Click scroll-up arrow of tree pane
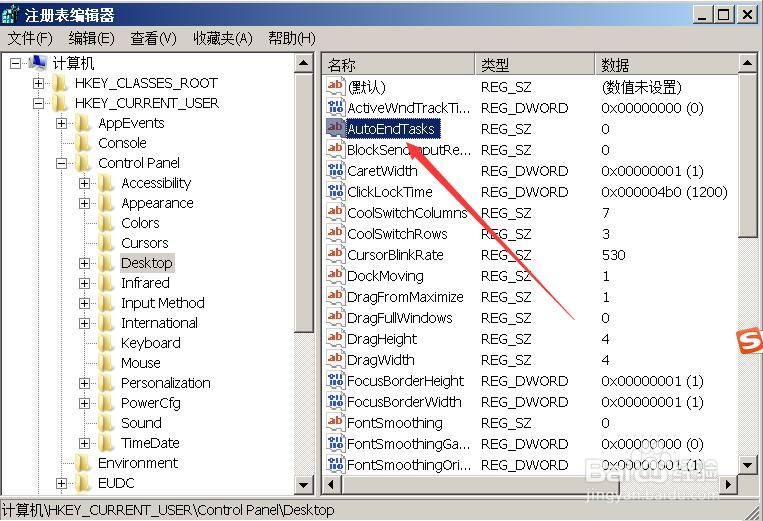763x521 pixels. click(x=304, y=63)
